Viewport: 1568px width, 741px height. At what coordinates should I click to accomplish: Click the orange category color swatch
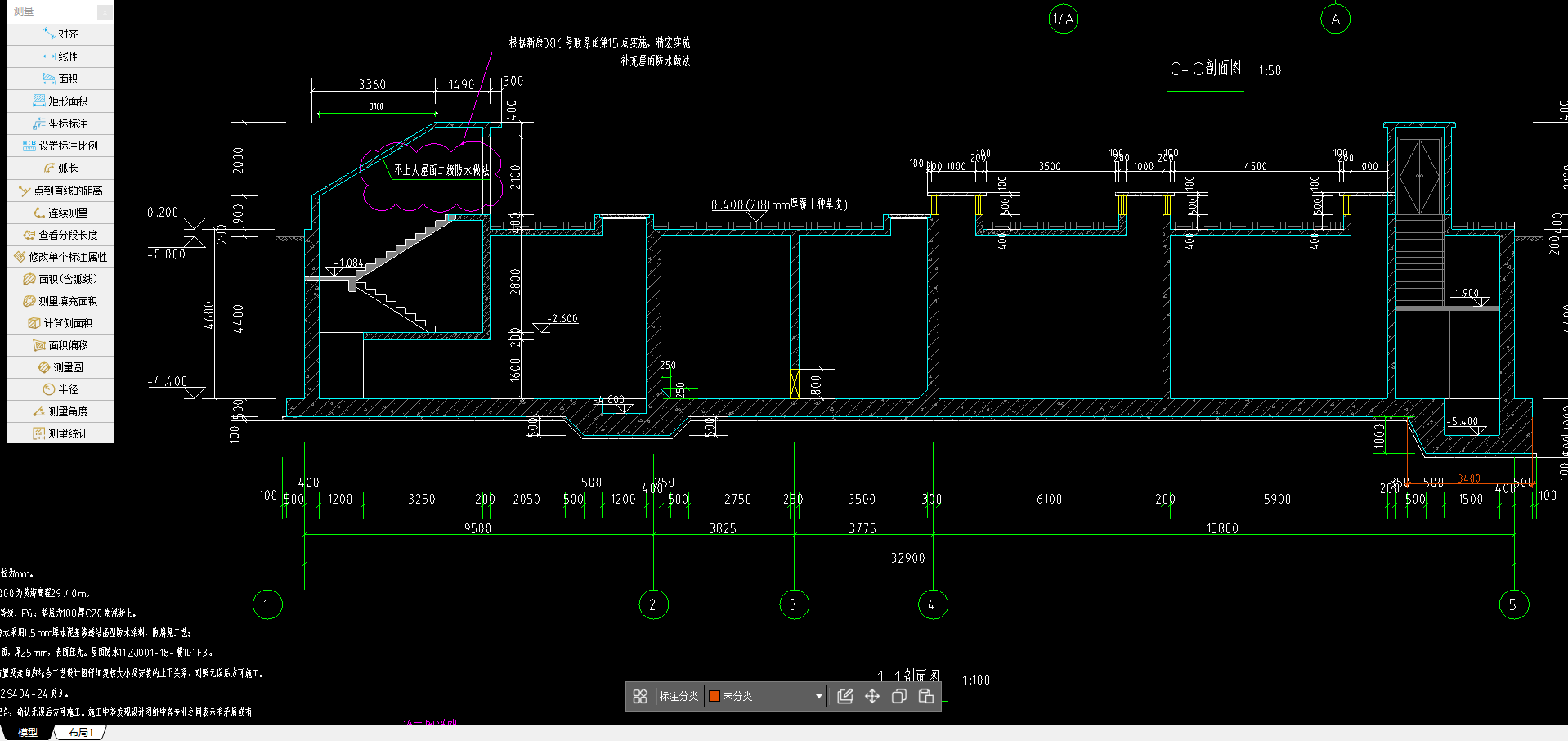pyautogui.click(x=714, y=696)
